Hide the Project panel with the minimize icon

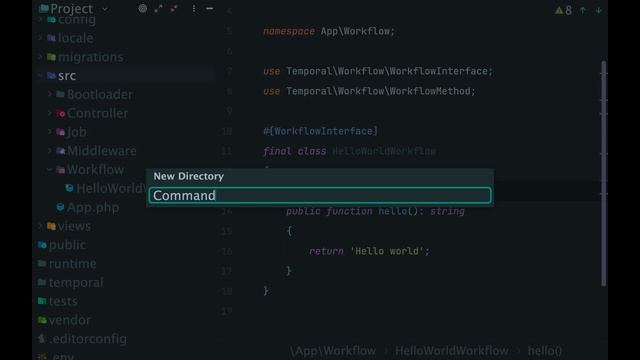point(209,9)
